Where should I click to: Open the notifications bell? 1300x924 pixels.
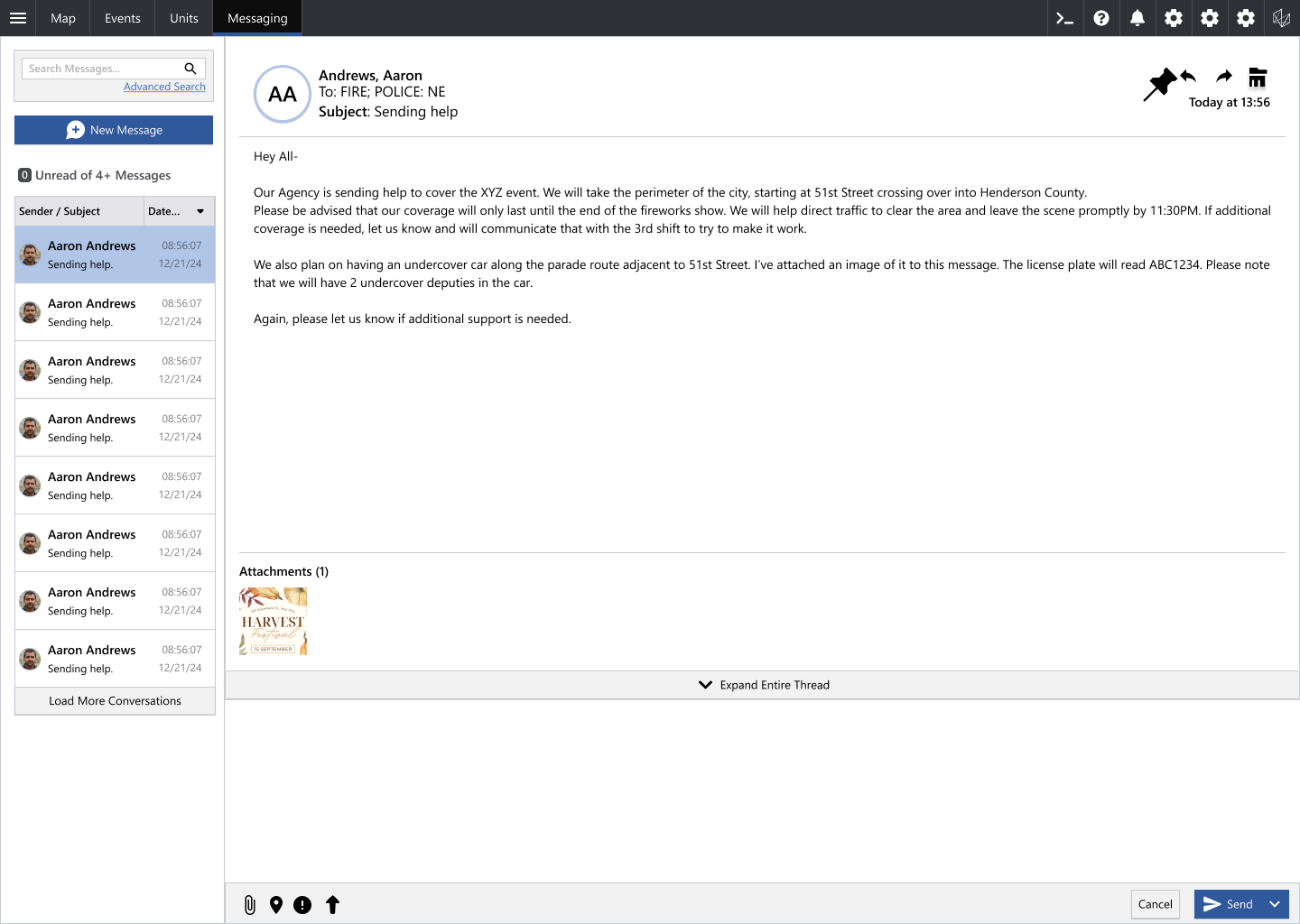pyautogui.click(x=1137, y=18)
